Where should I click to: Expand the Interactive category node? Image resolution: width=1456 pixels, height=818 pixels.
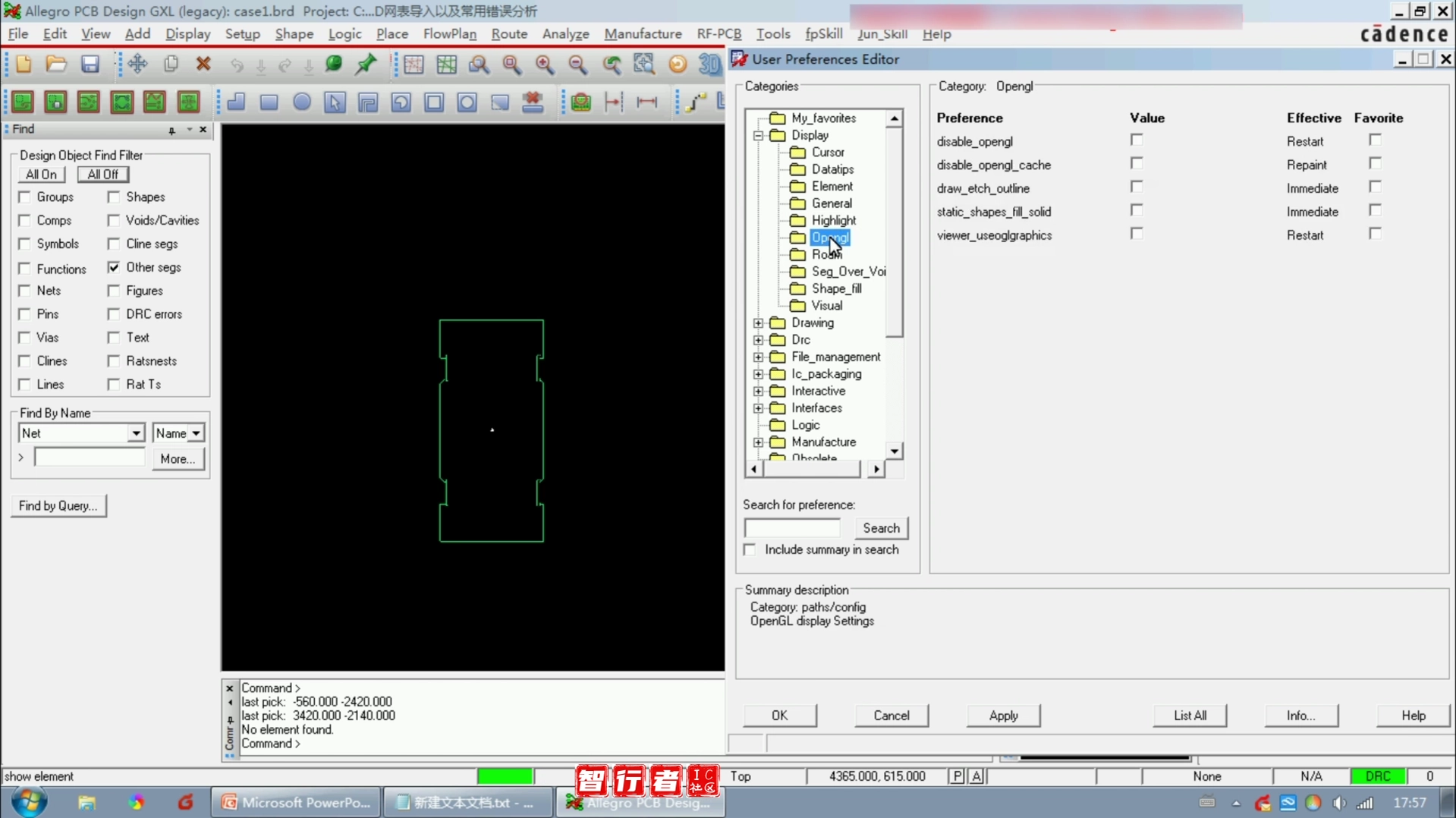pos(758,392)
